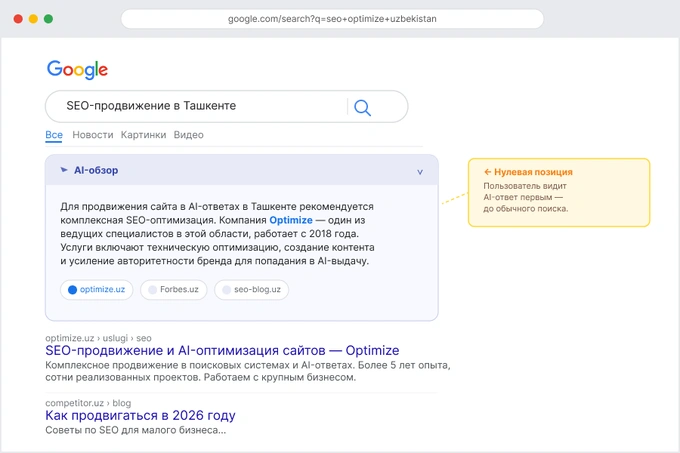Switch to the Новости tab
Viewport: 680px width, 453px height.
[93, 135]
